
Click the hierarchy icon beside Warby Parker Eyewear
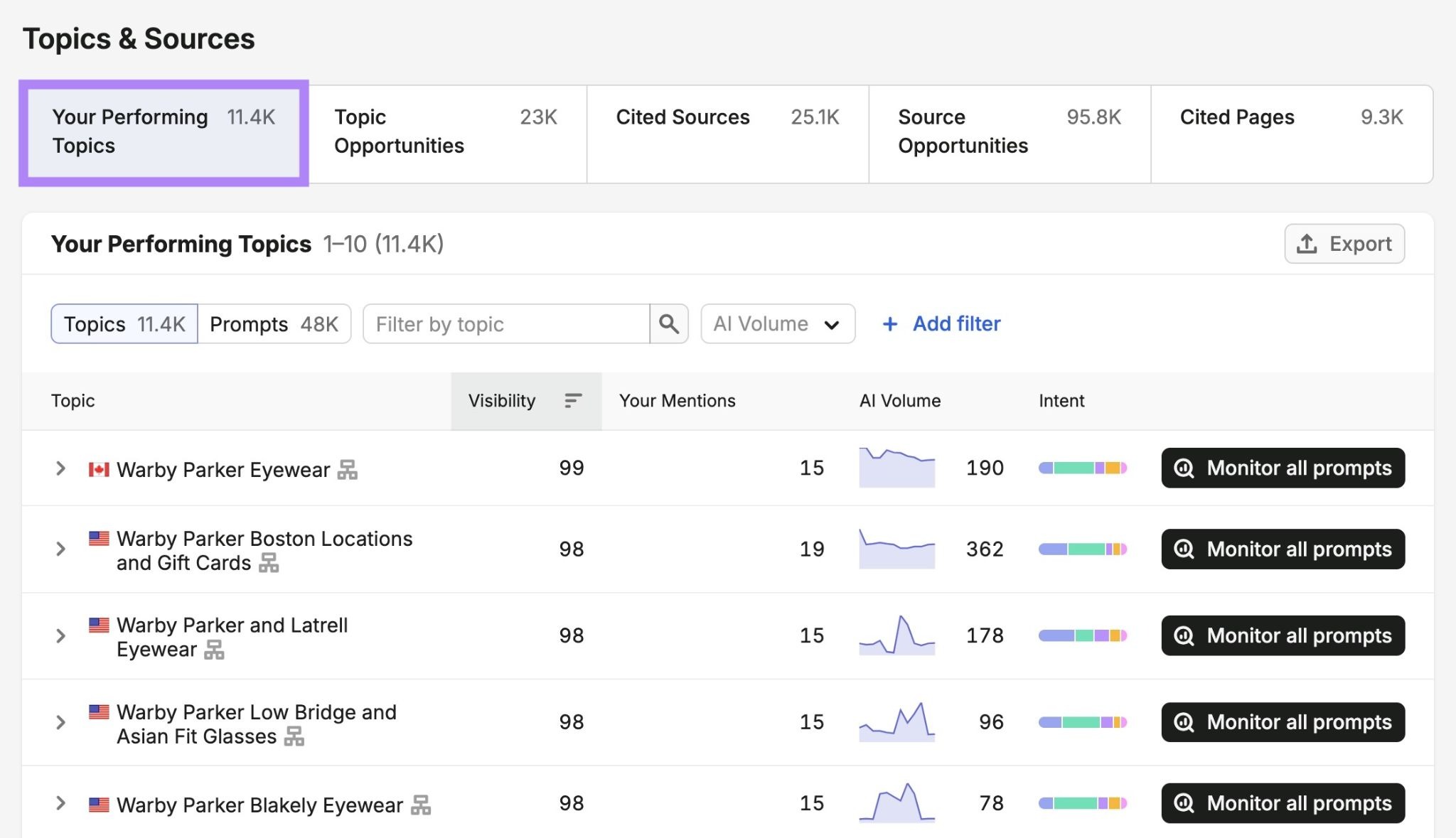(x=348, y=470)
